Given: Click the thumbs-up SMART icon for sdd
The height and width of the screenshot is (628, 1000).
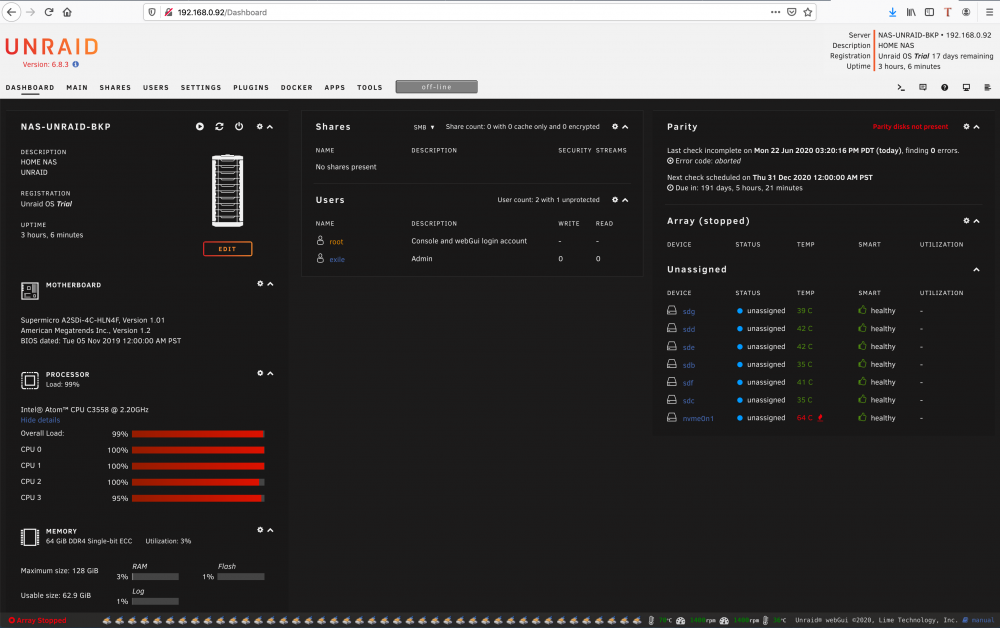Looking at the screenshot, I should (x=862, y=328).
